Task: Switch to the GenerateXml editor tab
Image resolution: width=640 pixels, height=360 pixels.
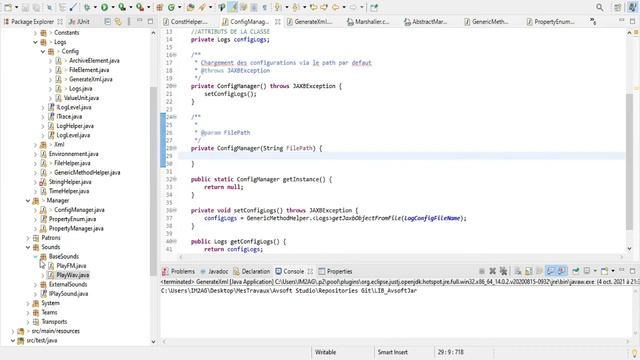Action: tap(309, 22)
